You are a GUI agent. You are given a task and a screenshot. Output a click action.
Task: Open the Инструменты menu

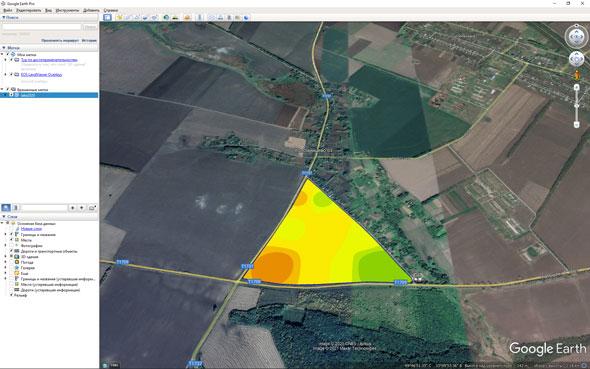tap(67, 10)
